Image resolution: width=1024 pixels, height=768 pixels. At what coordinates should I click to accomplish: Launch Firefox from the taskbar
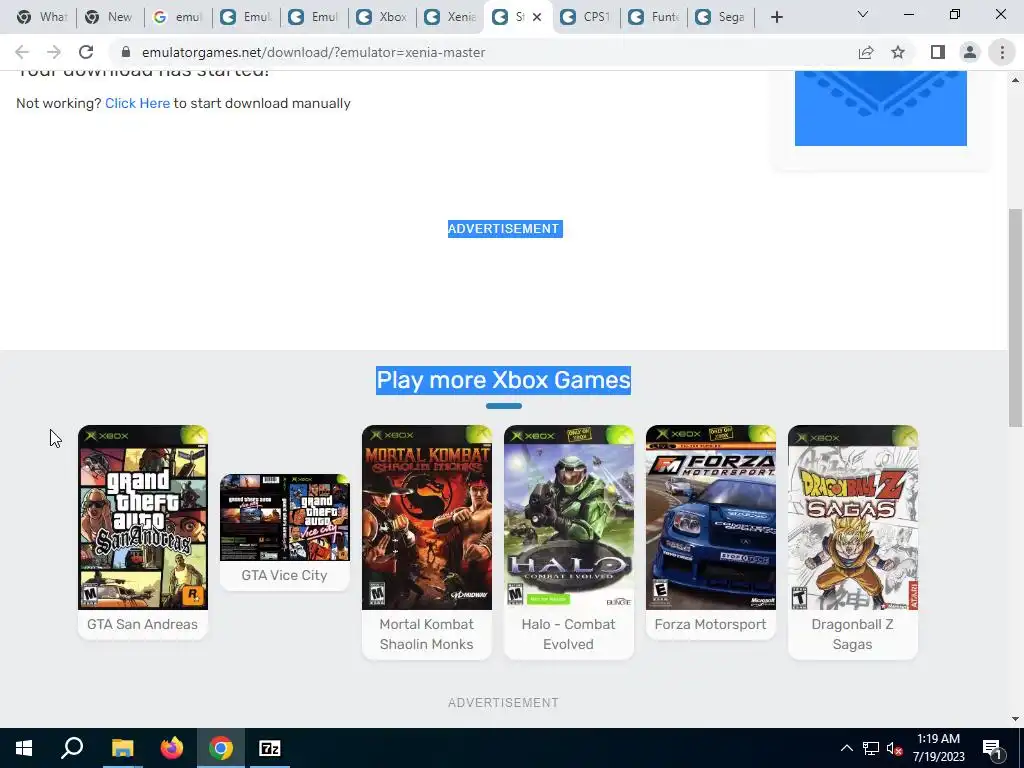[172, 748]
